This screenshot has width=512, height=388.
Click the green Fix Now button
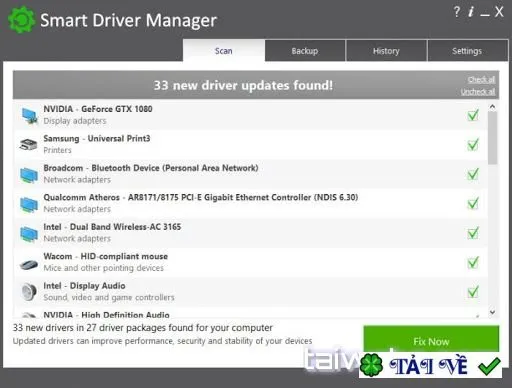coord(431,339)
